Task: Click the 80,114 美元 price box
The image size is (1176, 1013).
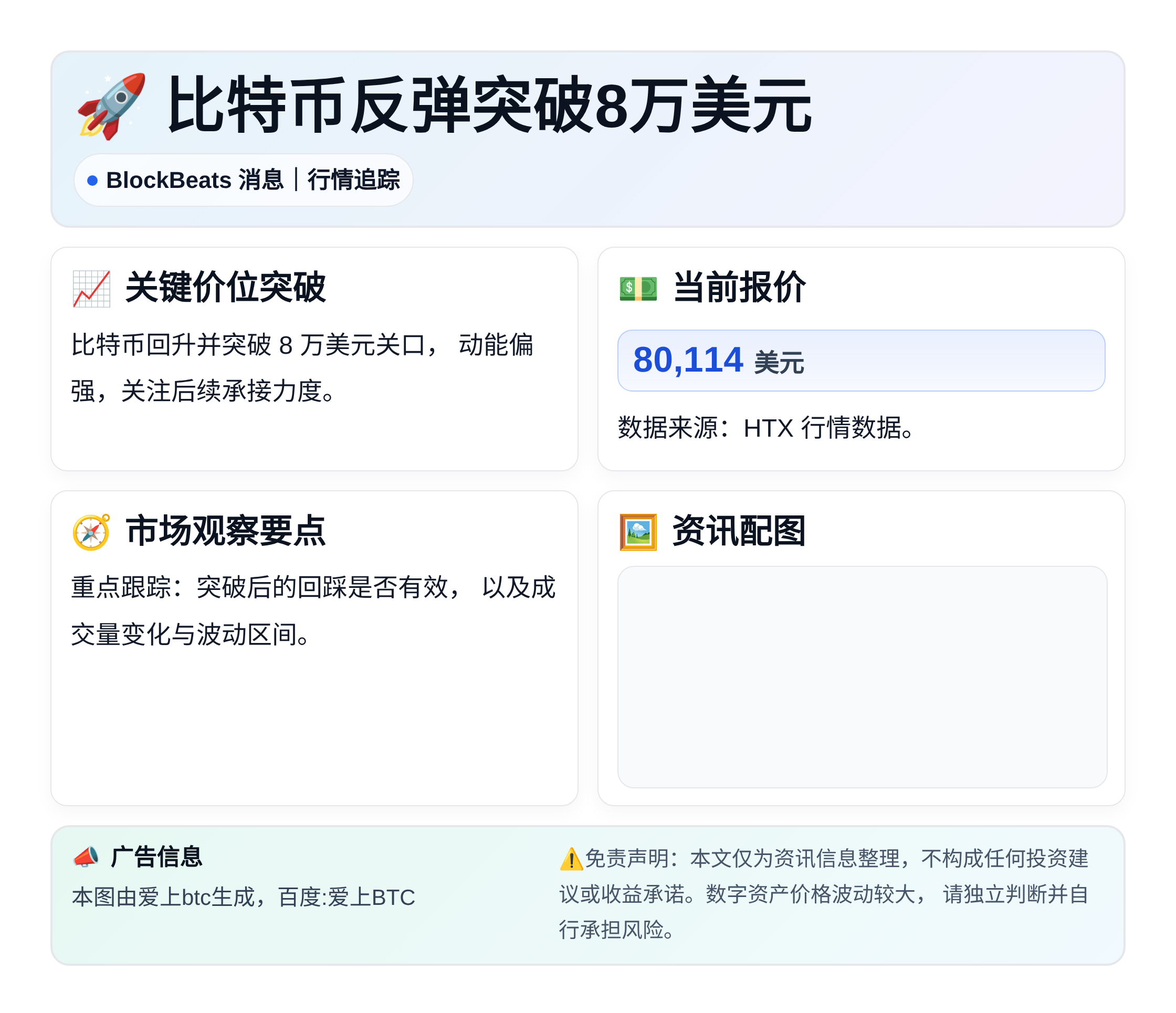Action: pyautogui.click(x=861, y=361)
